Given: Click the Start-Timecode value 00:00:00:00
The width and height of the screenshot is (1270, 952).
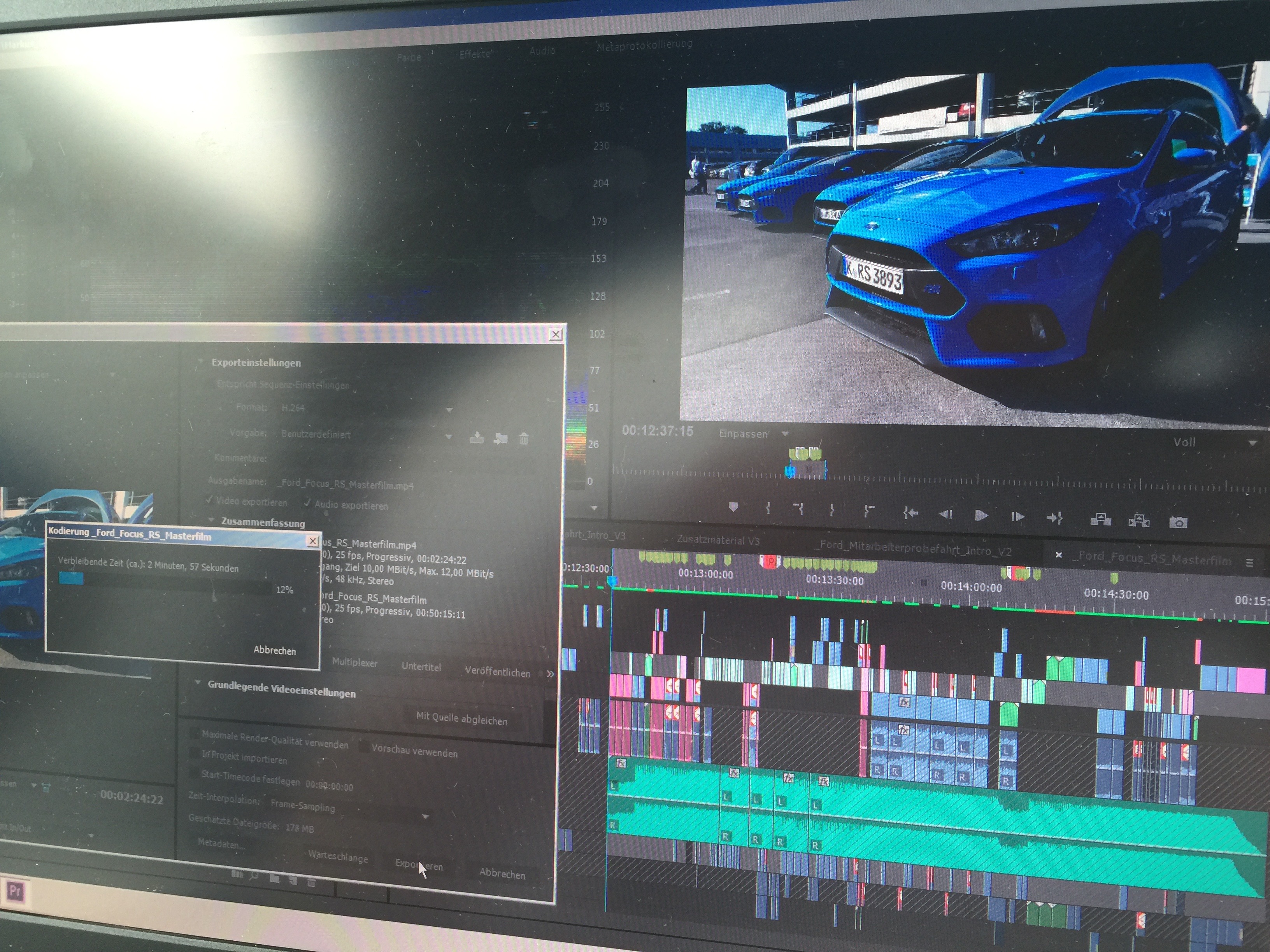Looking at the screenshot, I should 329,786.
